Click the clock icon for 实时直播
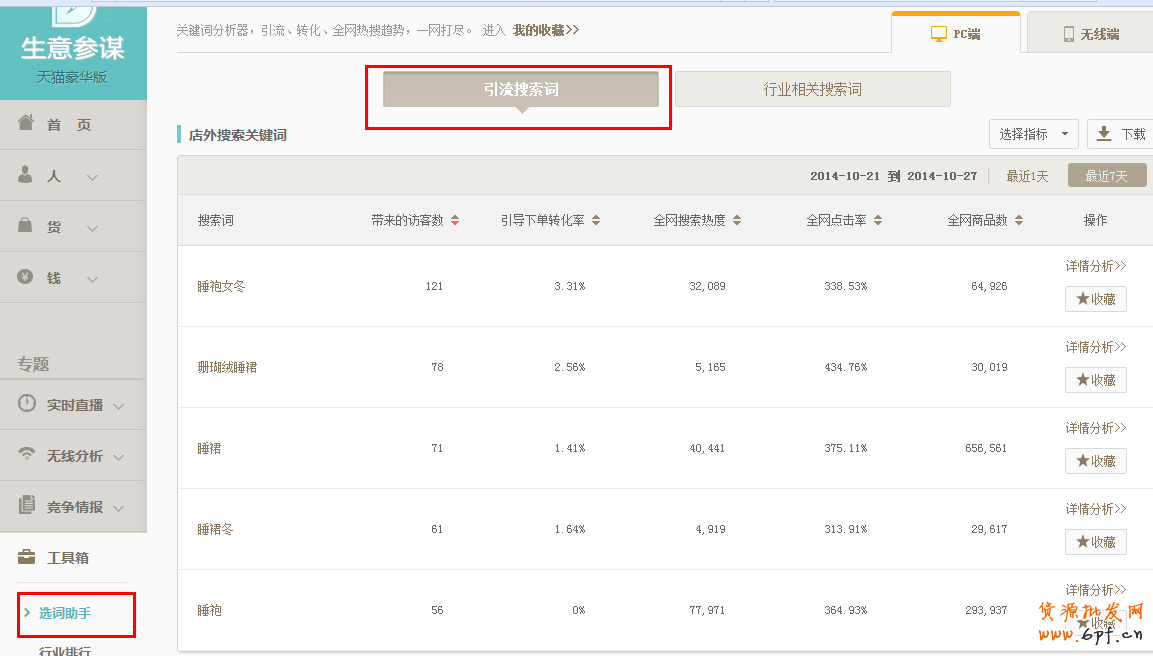 [27, 404]
